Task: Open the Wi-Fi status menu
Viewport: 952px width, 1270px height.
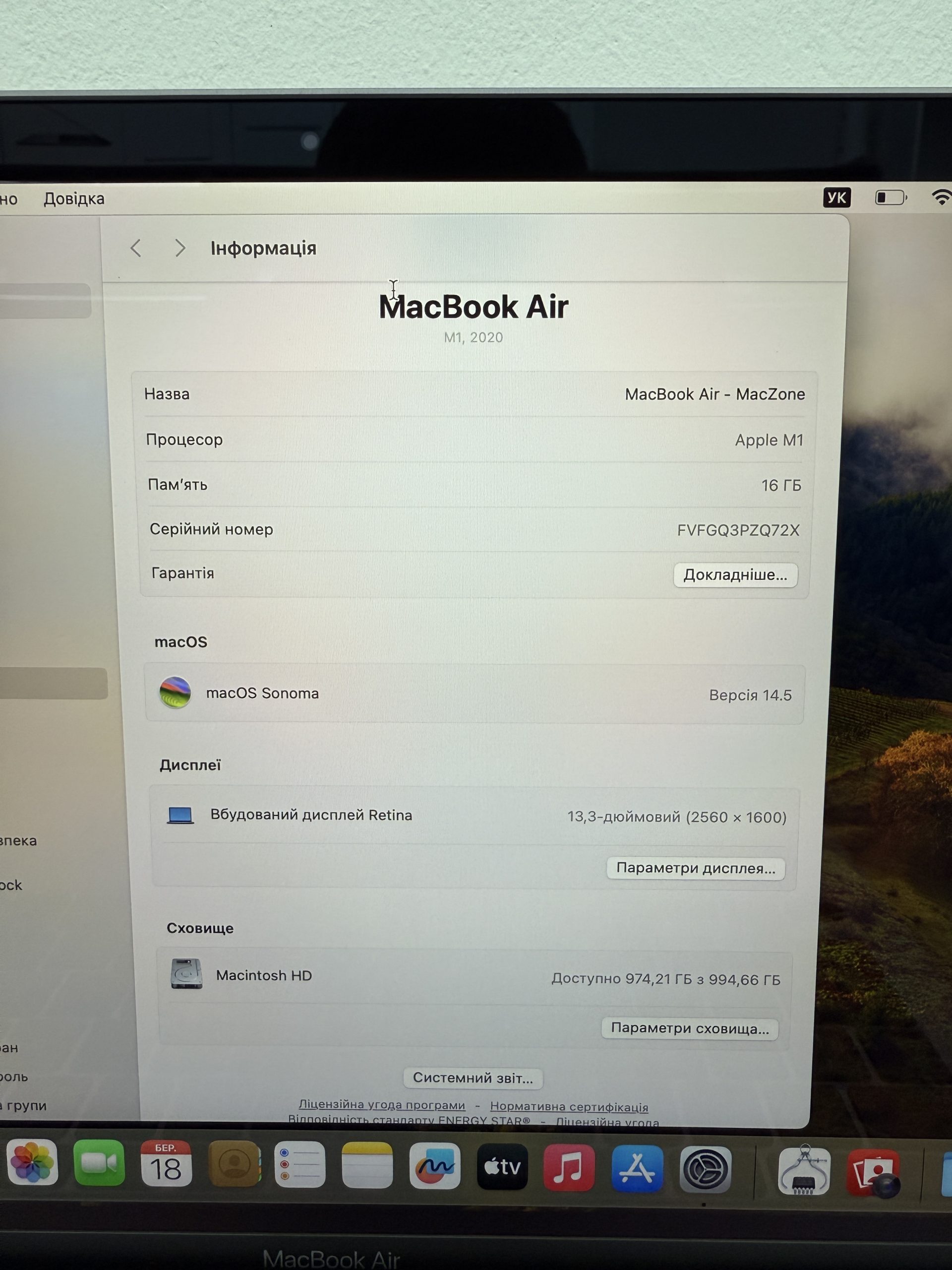Action: point(941,197)
